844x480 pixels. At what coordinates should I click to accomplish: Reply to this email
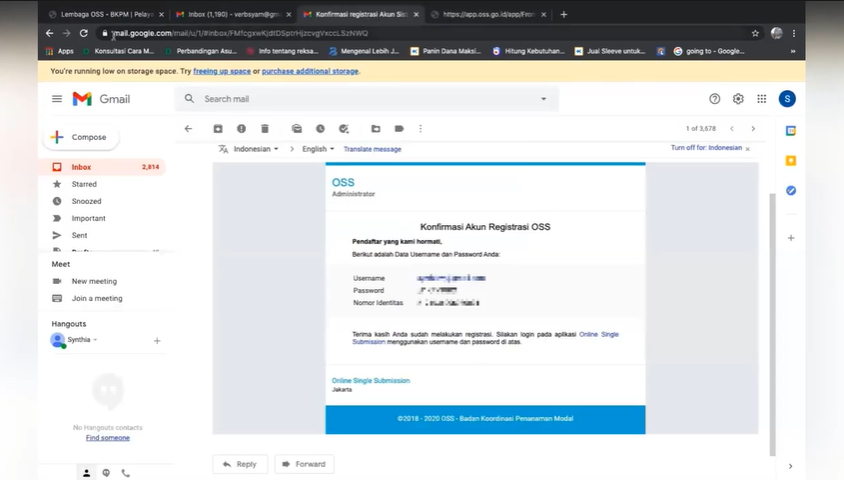coord(240,464)
